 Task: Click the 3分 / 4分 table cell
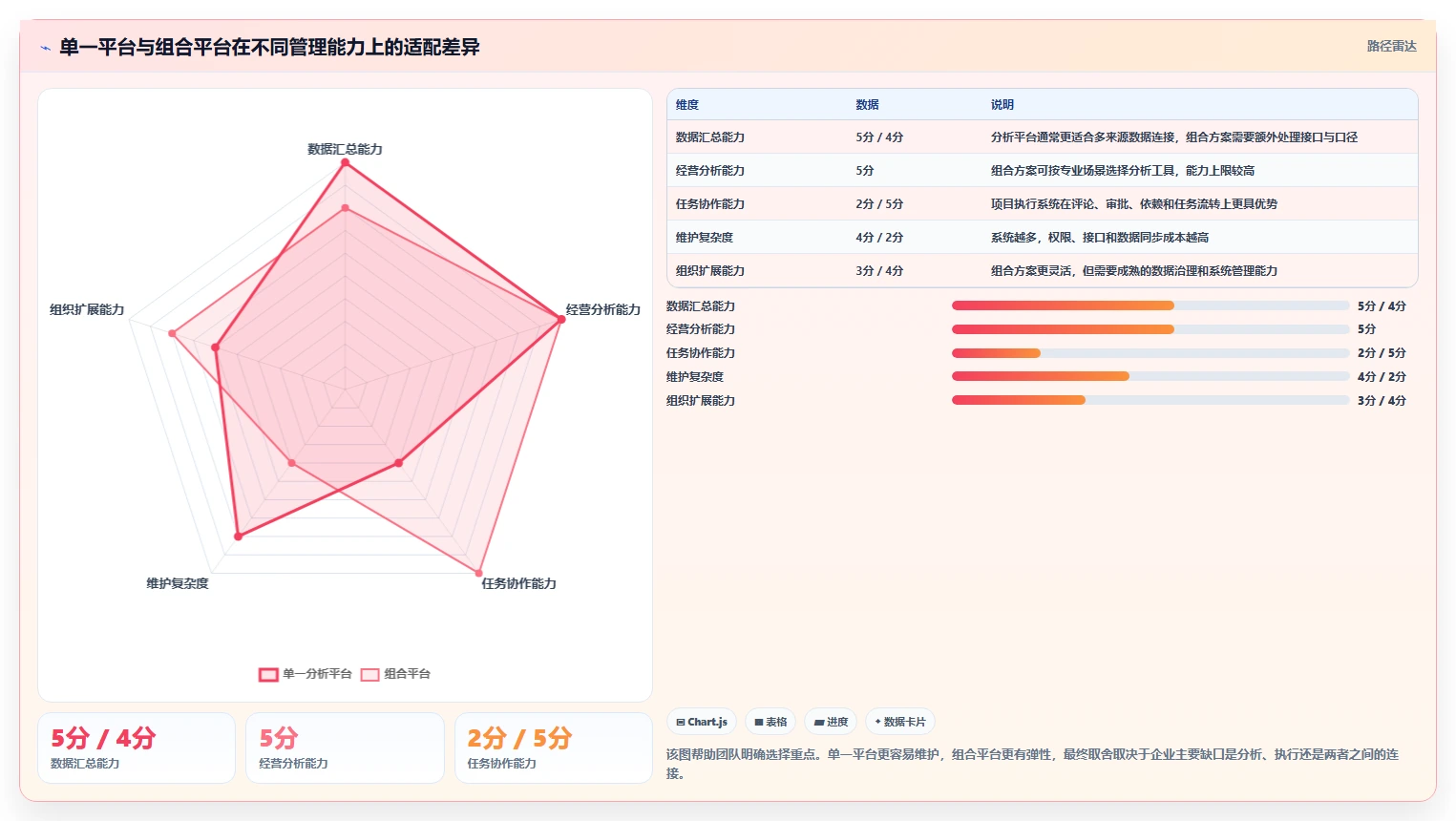[x=879, y=271]
